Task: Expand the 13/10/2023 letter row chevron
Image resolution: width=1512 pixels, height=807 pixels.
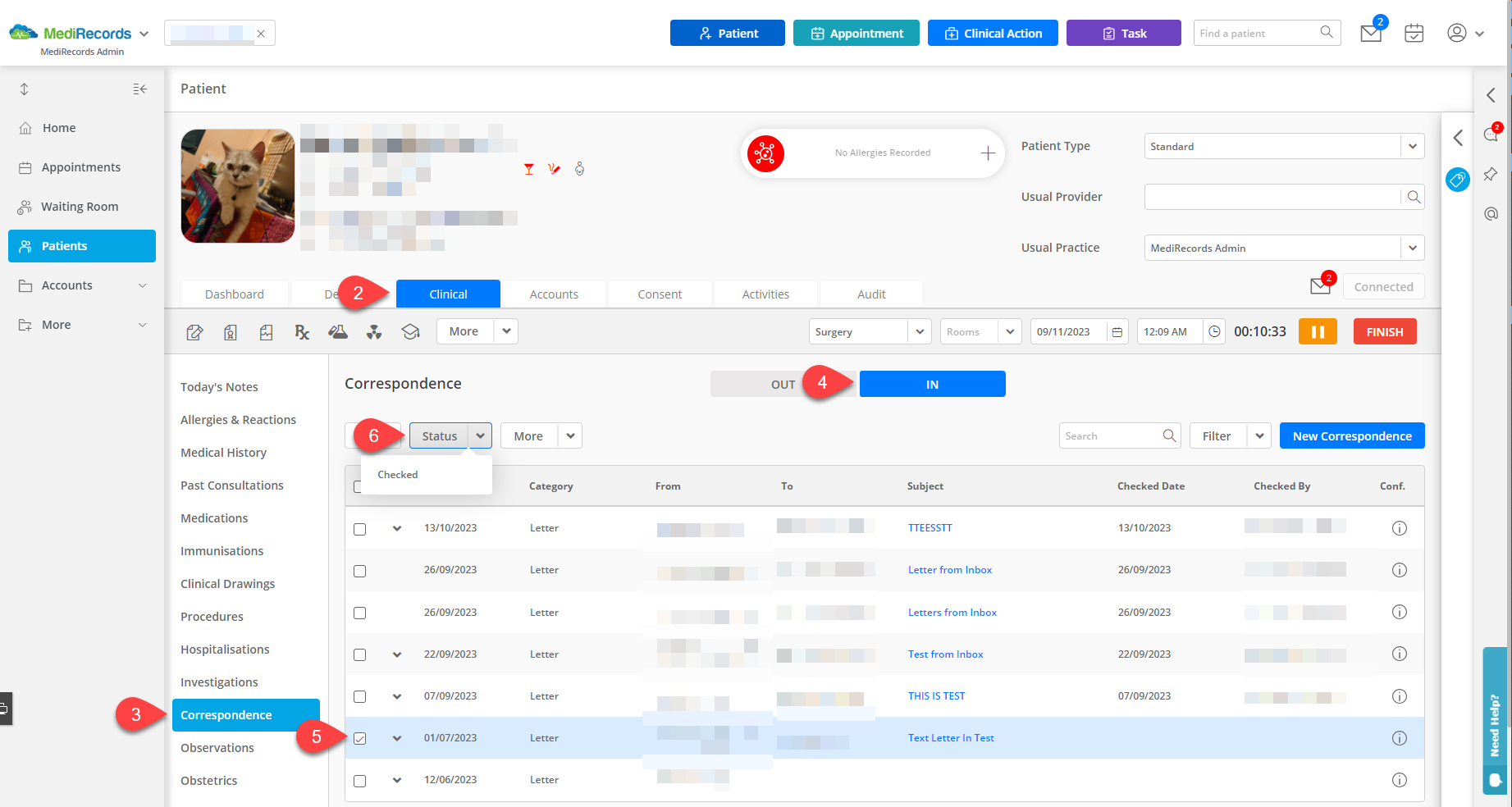Action: 397,529
